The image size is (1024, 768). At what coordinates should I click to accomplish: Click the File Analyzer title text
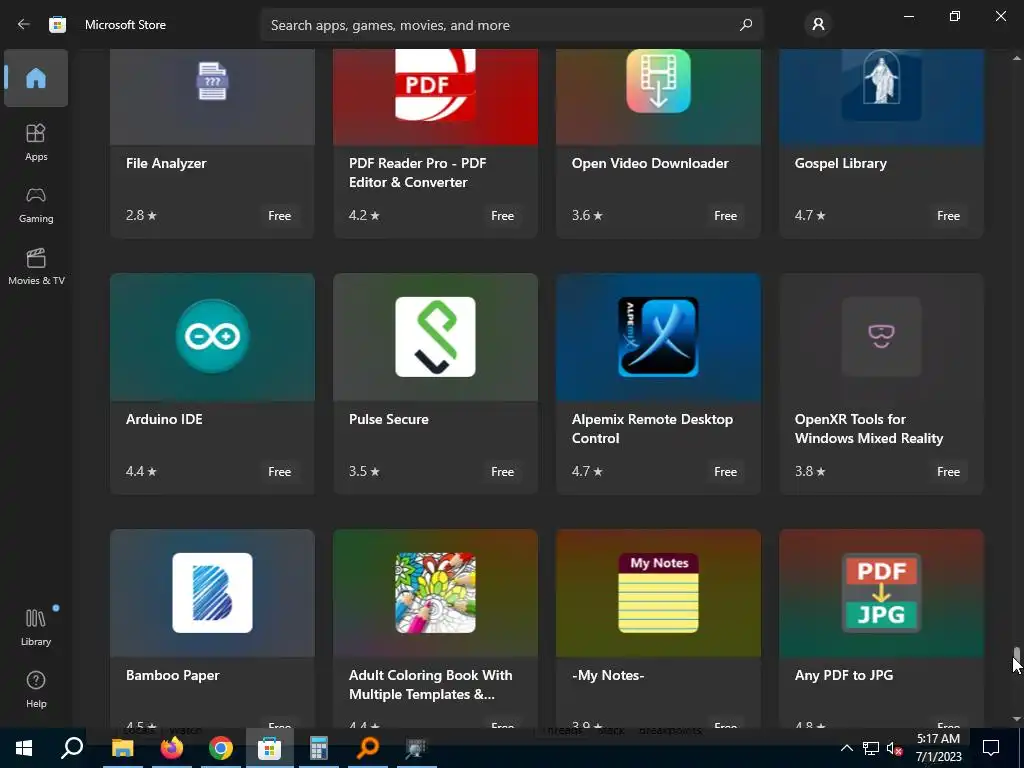point(166,163)
